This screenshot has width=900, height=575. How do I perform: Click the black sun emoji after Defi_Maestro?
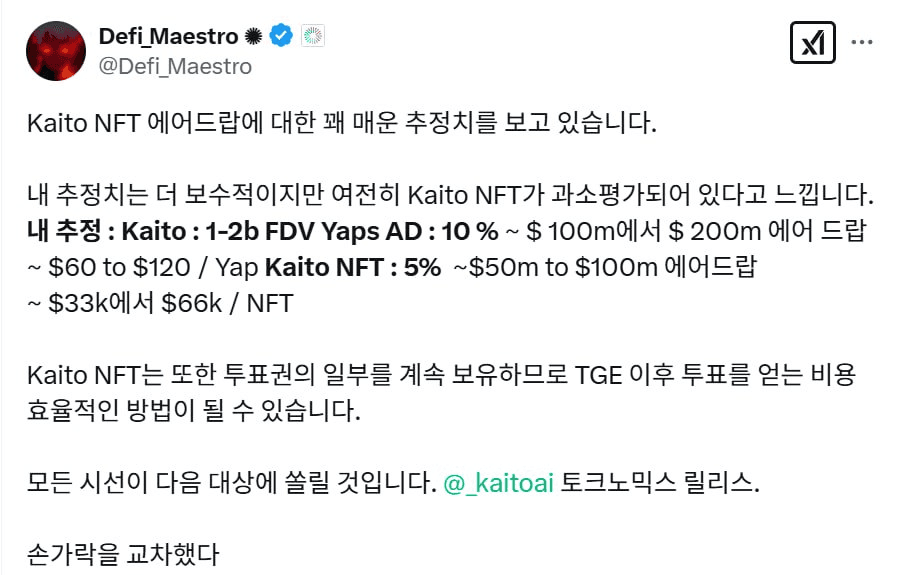coord(253,36)
